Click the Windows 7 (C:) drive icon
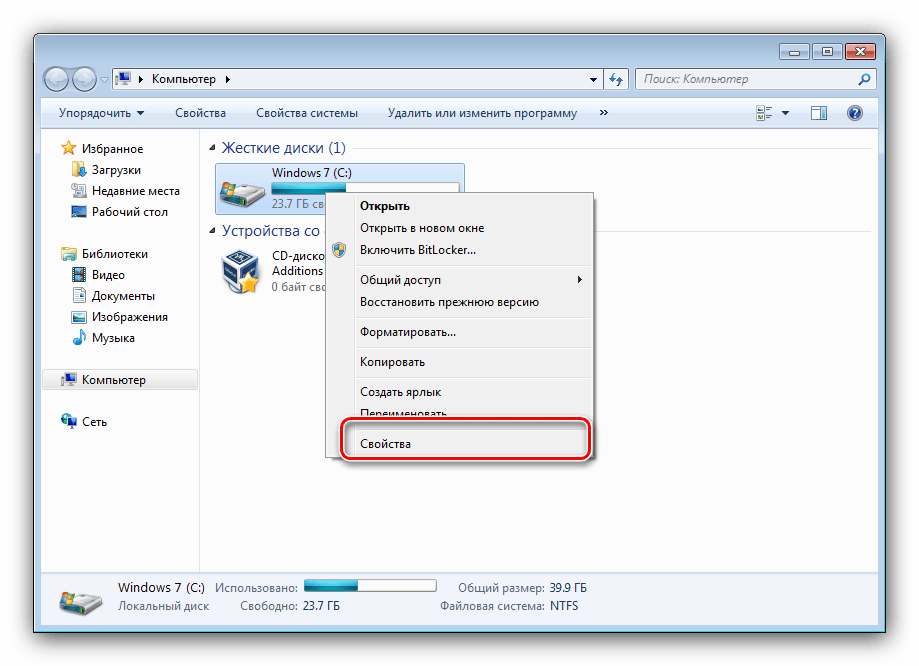 [241, 193]
